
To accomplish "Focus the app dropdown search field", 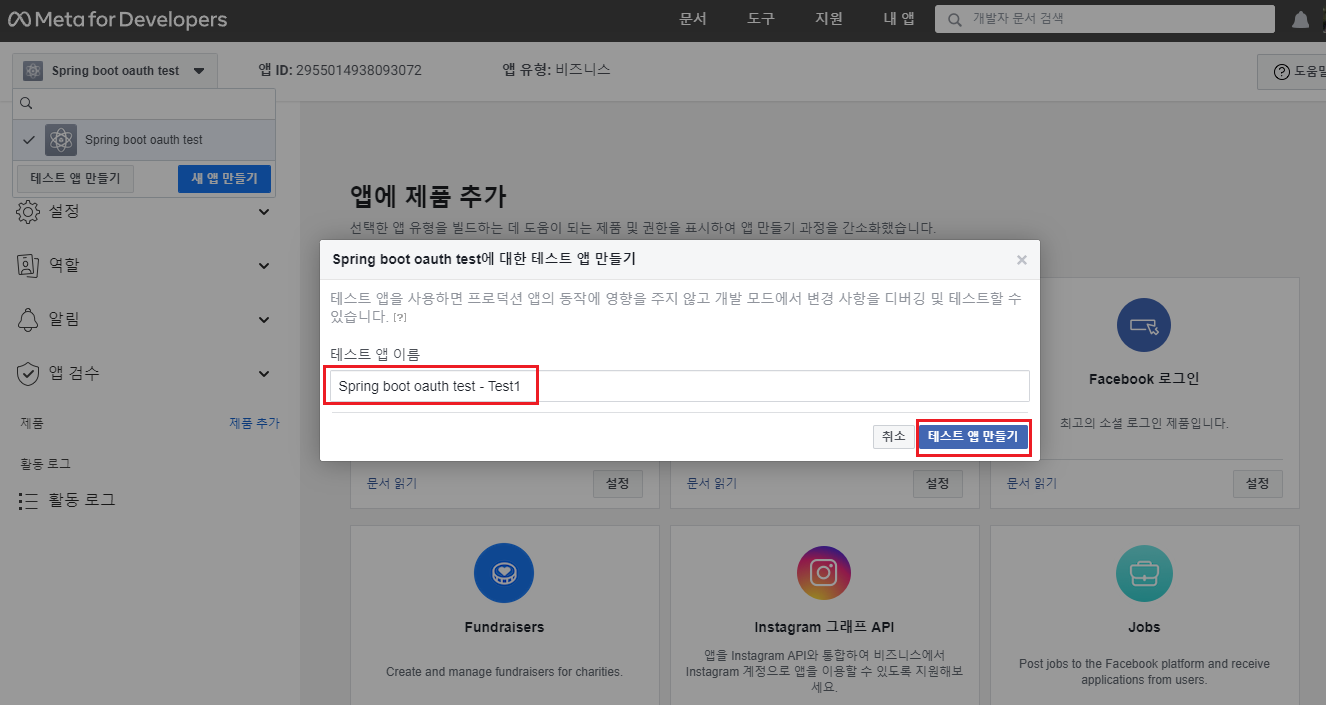I will click(144, 104).
